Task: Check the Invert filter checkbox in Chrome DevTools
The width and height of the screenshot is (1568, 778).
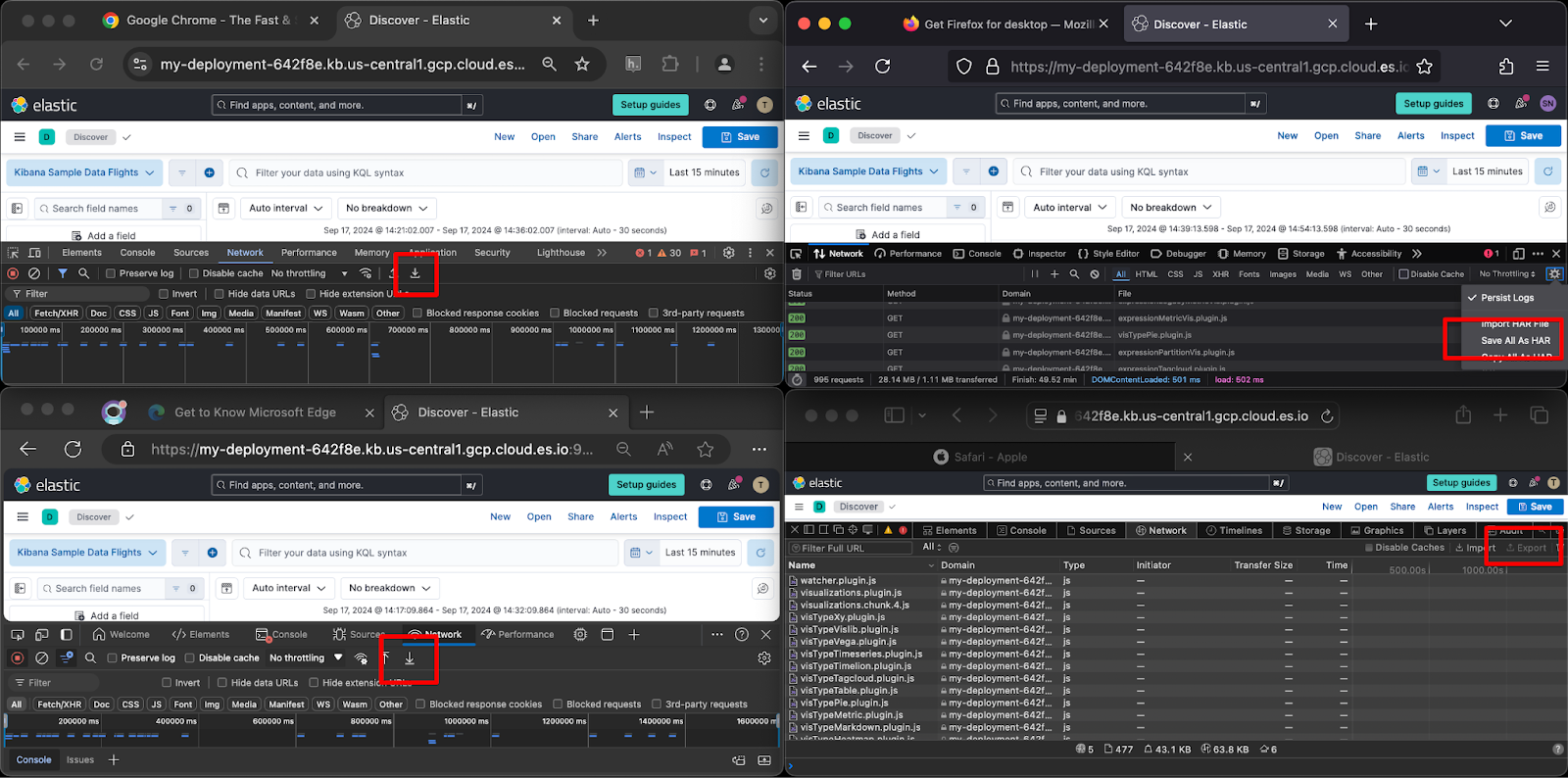Action: [164, 294]
